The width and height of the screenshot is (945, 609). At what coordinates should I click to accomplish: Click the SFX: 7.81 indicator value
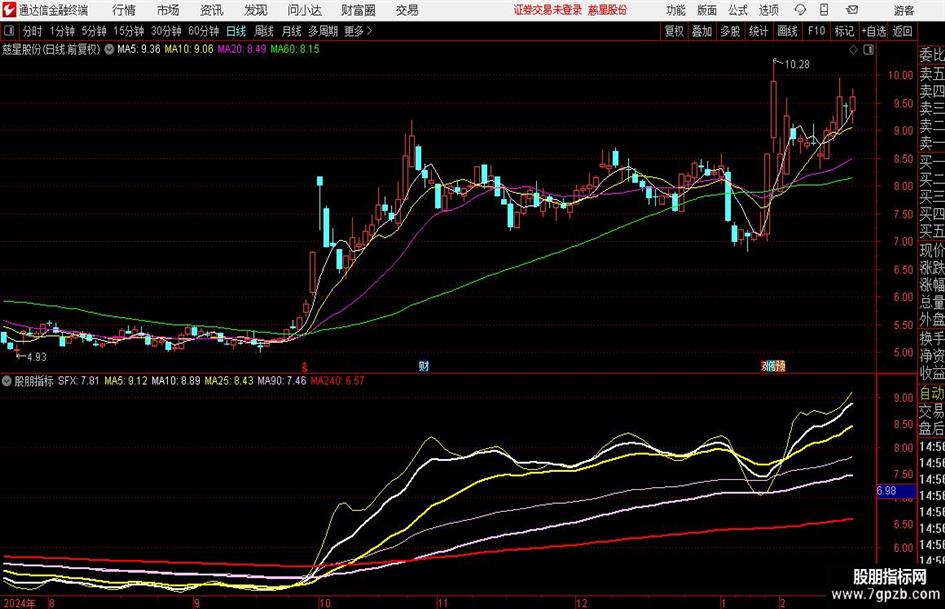click(x=78, y=380)
